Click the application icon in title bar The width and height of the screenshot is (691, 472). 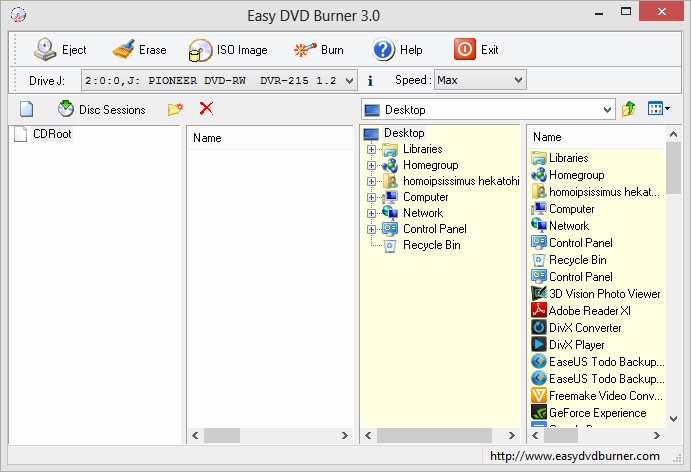18,15
